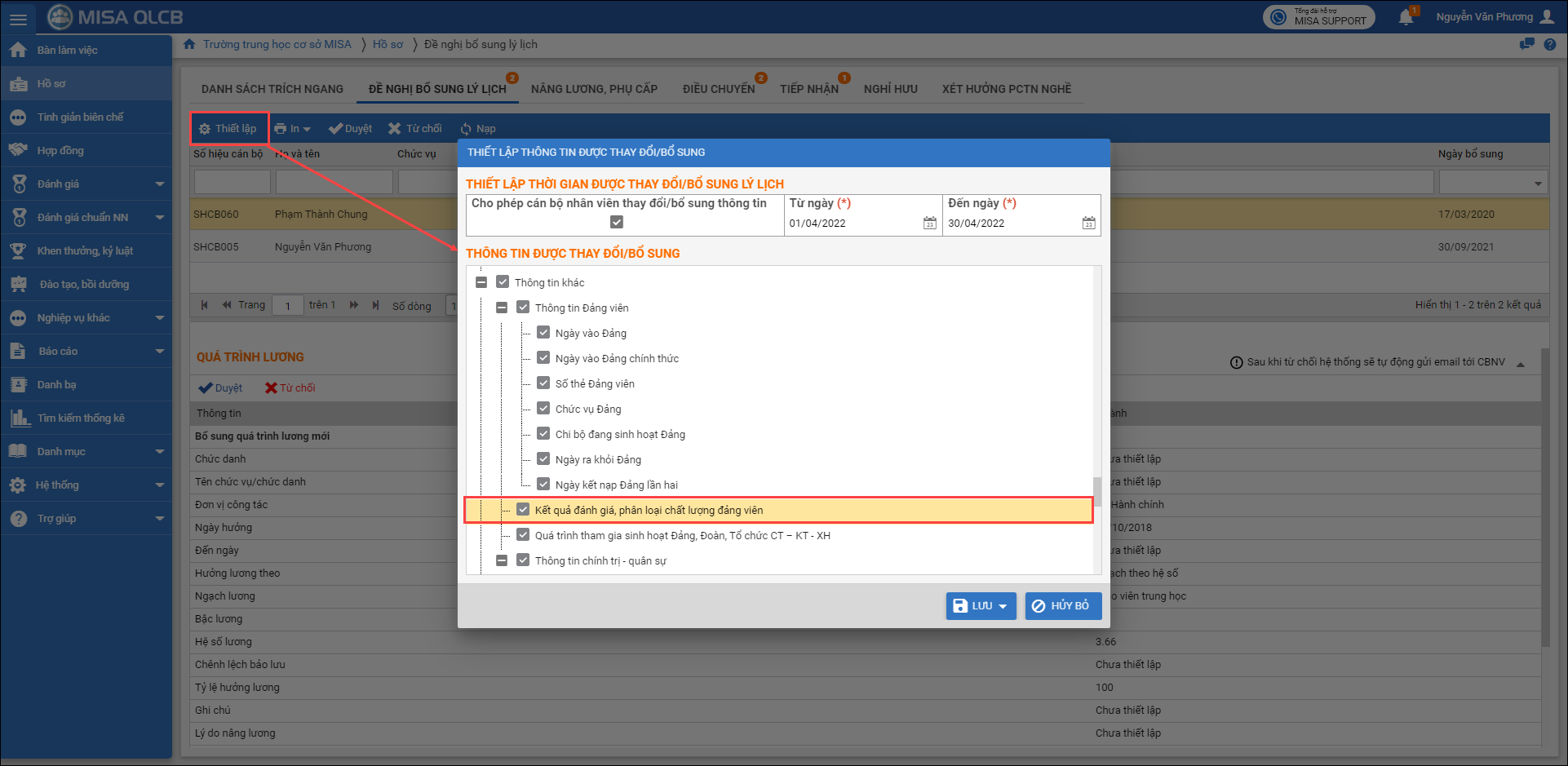Open calendar picker for Đến ngày
The image size is (1568, 766).
pyautogui.click(x=1088, y=223)
